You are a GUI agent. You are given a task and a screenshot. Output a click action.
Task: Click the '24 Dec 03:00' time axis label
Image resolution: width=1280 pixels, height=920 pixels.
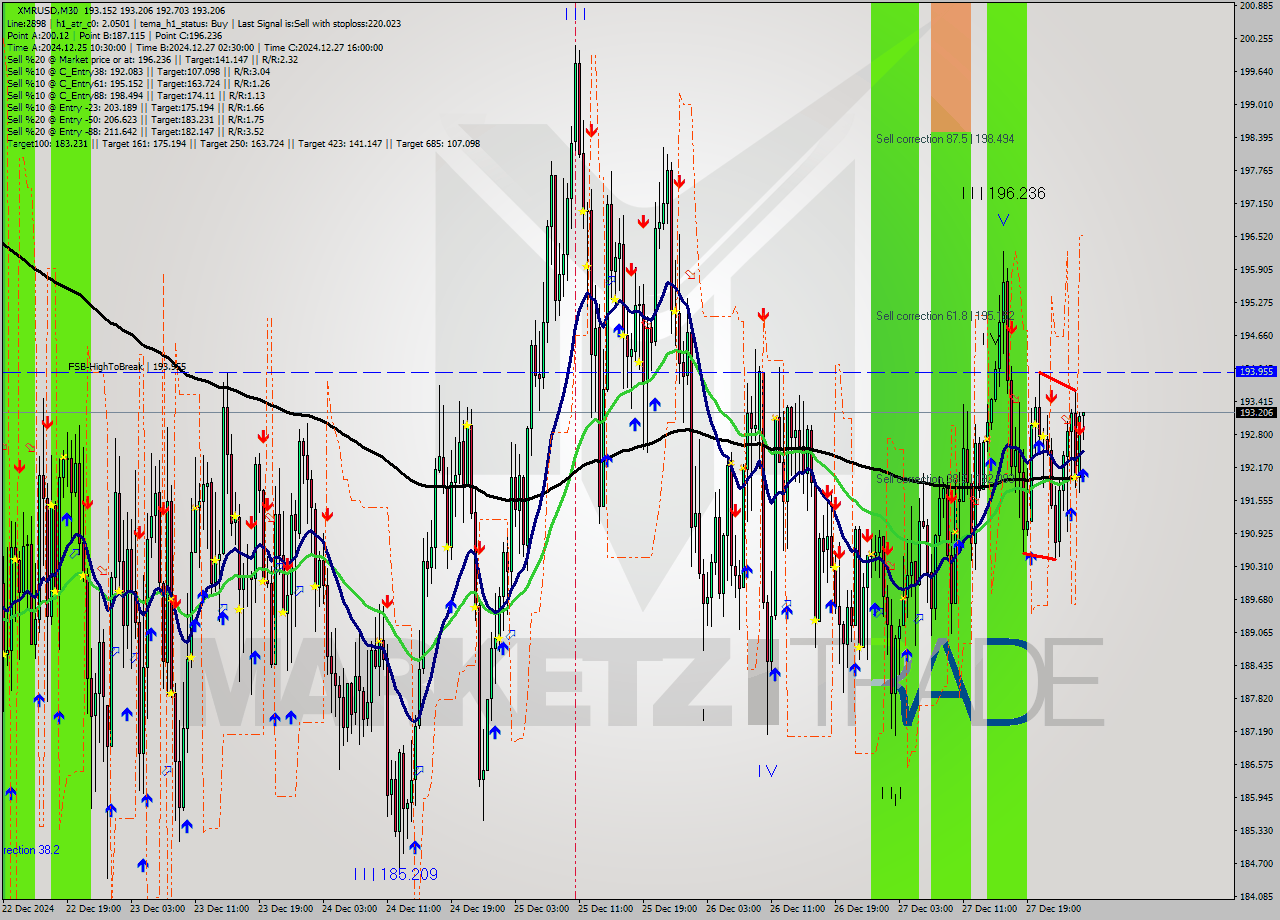click(350, 909)
